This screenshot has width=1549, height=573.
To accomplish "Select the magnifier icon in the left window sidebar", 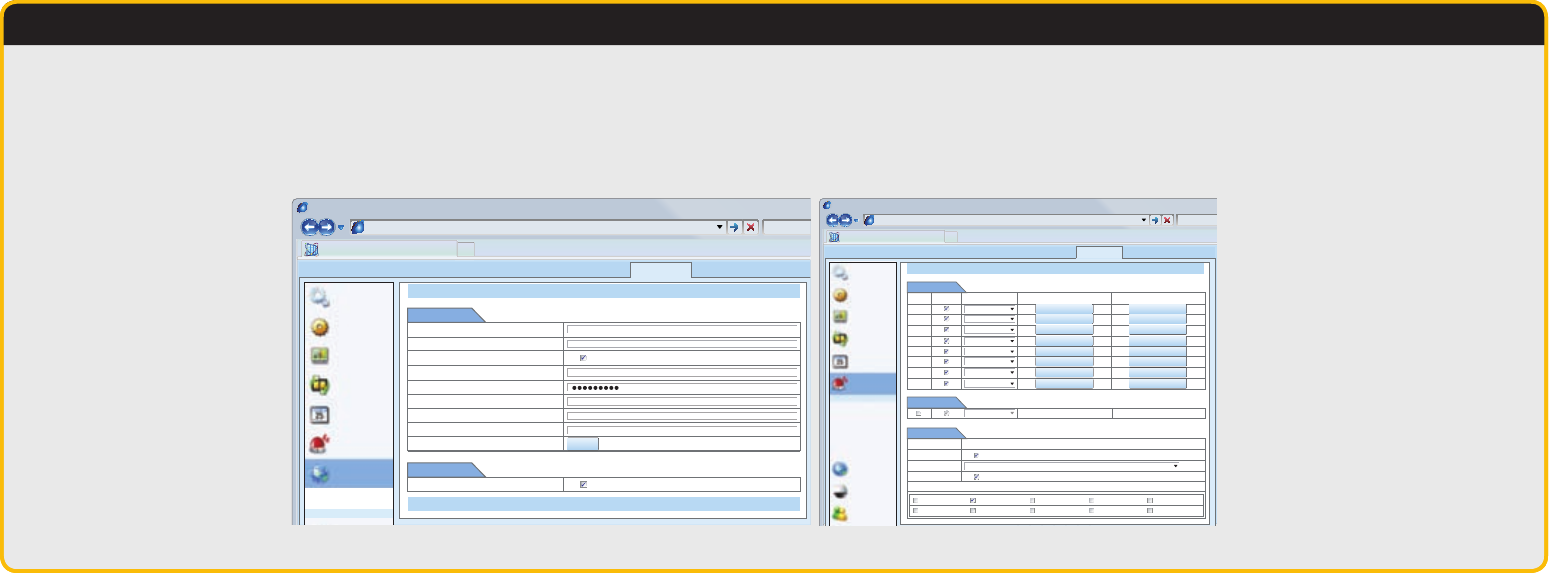I will click(320, 296).
